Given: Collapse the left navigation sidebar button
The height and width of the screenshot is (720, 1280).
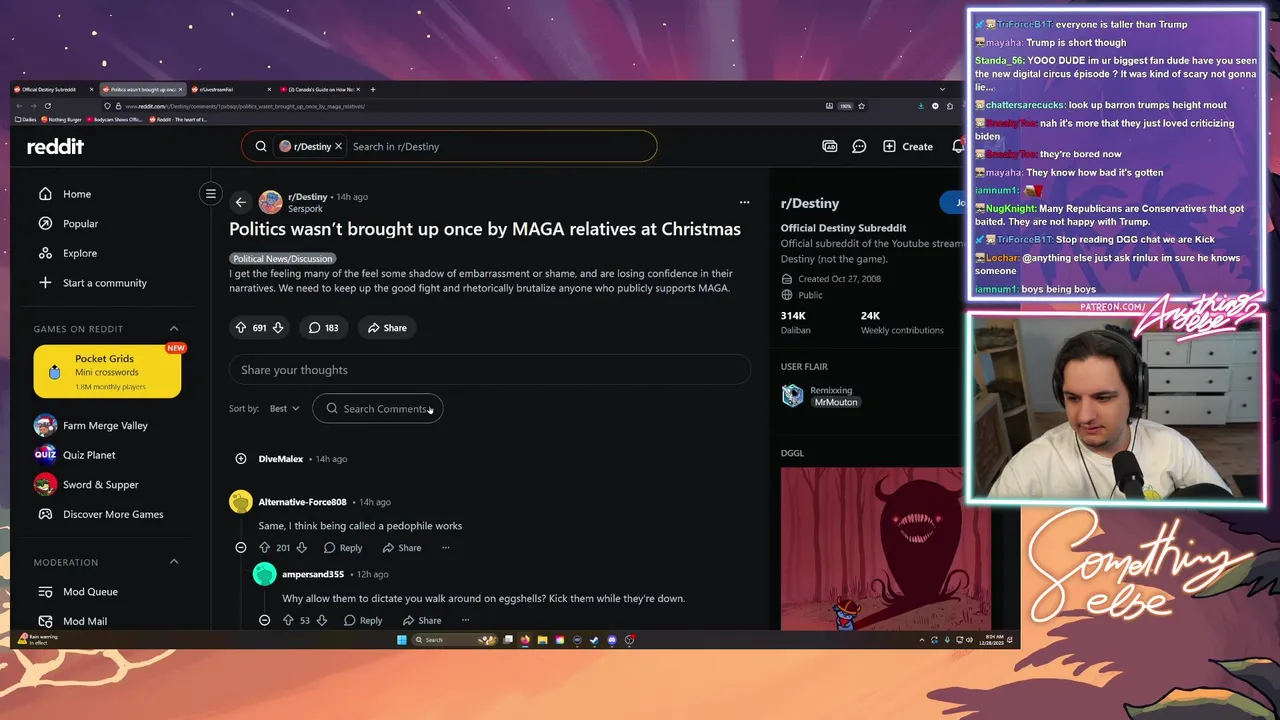Looking at the screenshot, I should 210,194.
